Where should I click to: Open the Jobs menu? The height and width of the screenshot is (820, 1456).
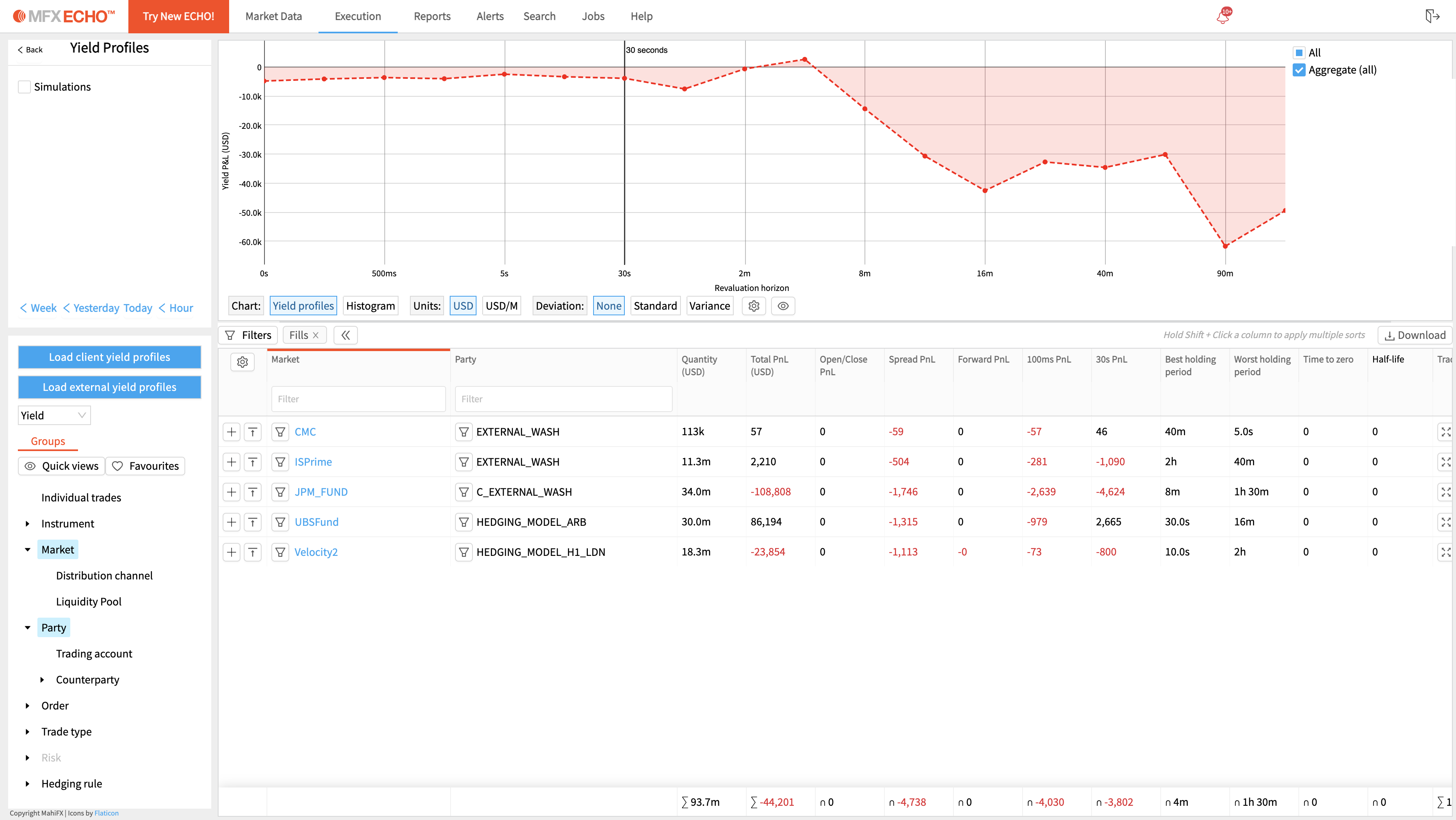coord(593,16)
